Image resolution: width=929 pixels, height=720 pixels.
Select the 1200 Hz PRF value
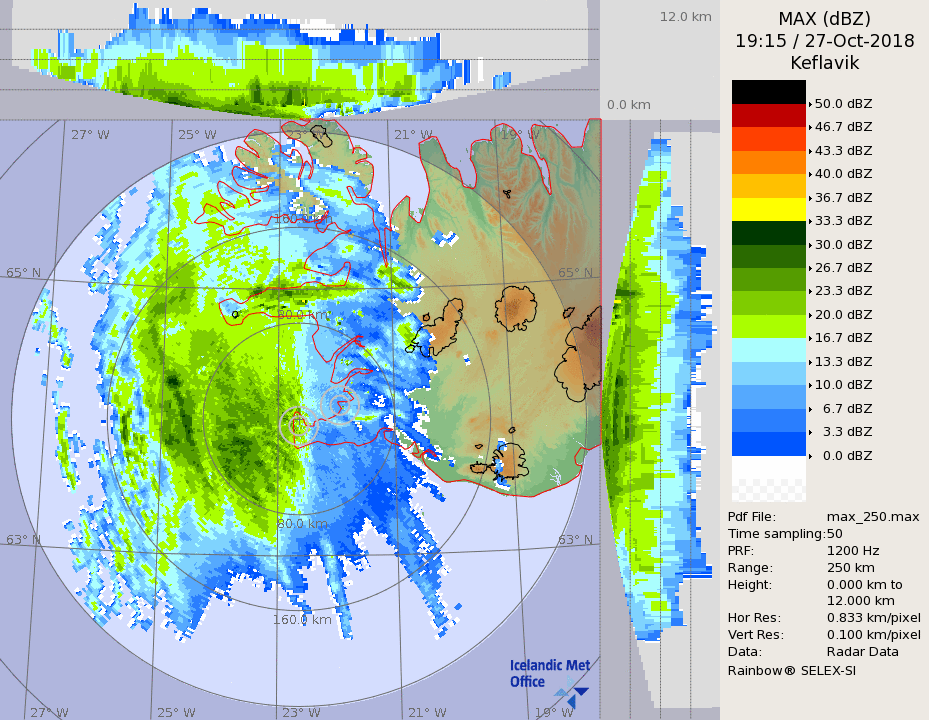pos(853,550)
